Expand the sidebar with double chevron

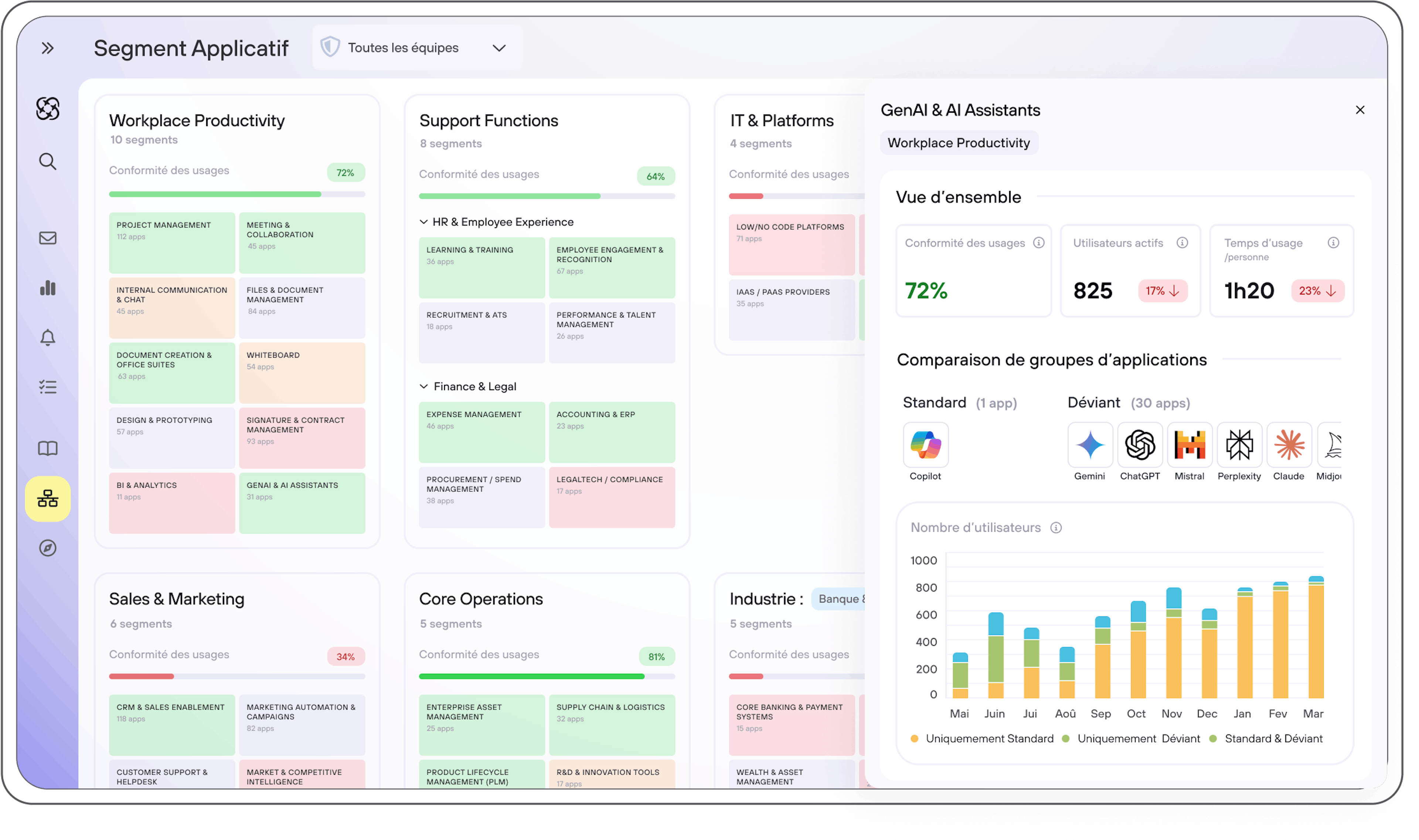click(x=48, y=48)
